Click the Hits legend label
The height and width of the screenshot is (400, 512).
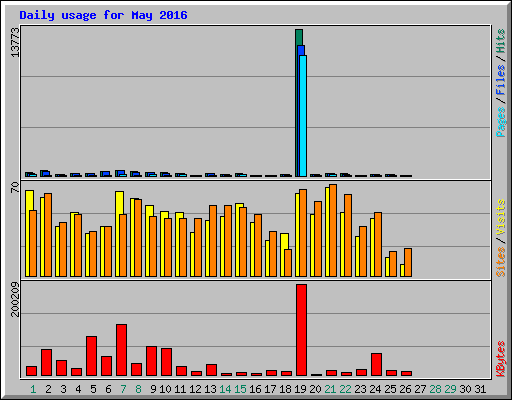[501, 41]
